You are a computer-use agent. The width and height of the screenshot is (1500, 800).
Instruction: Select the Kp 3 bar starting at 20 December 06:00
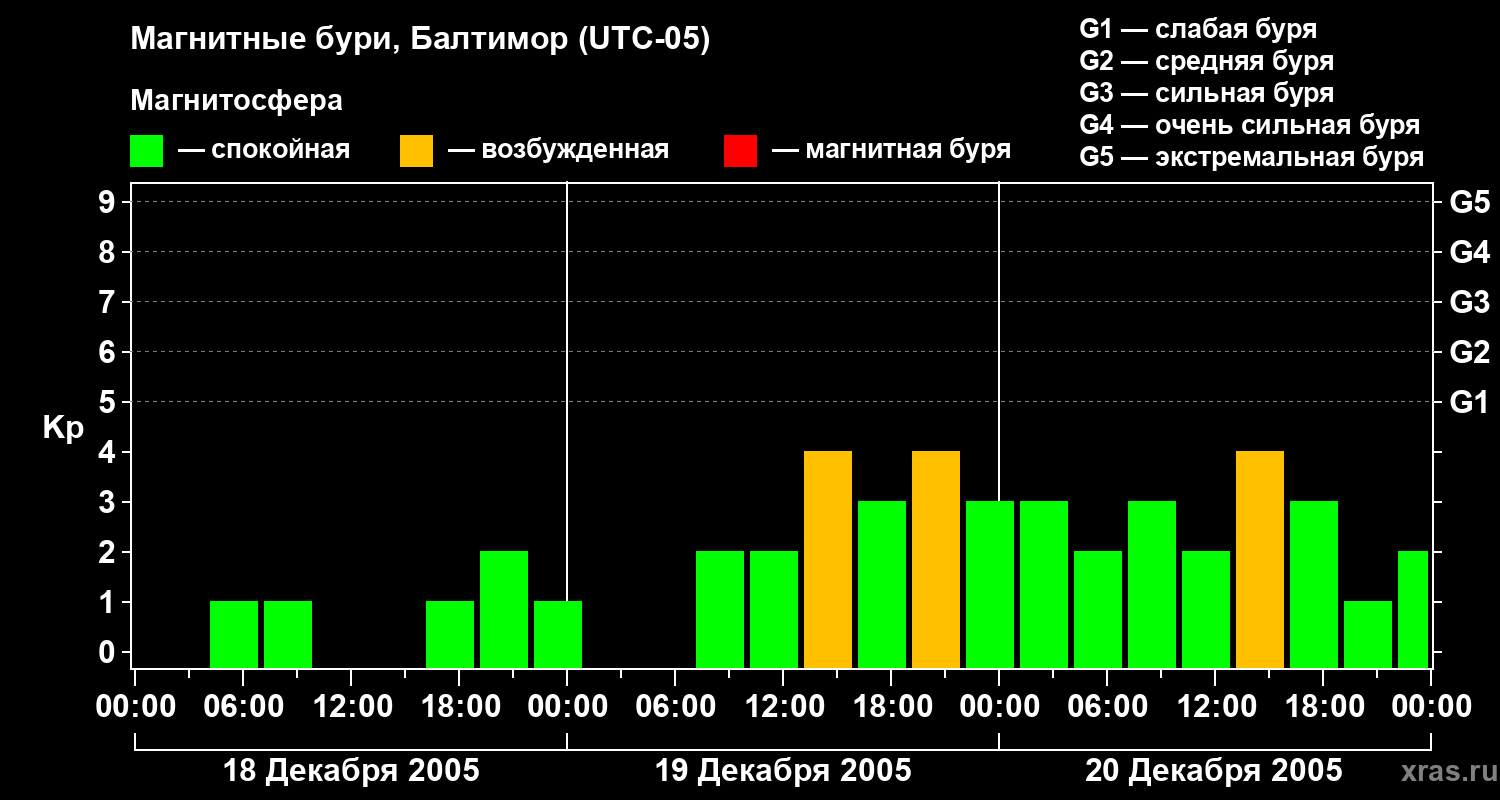[1152, 584]
